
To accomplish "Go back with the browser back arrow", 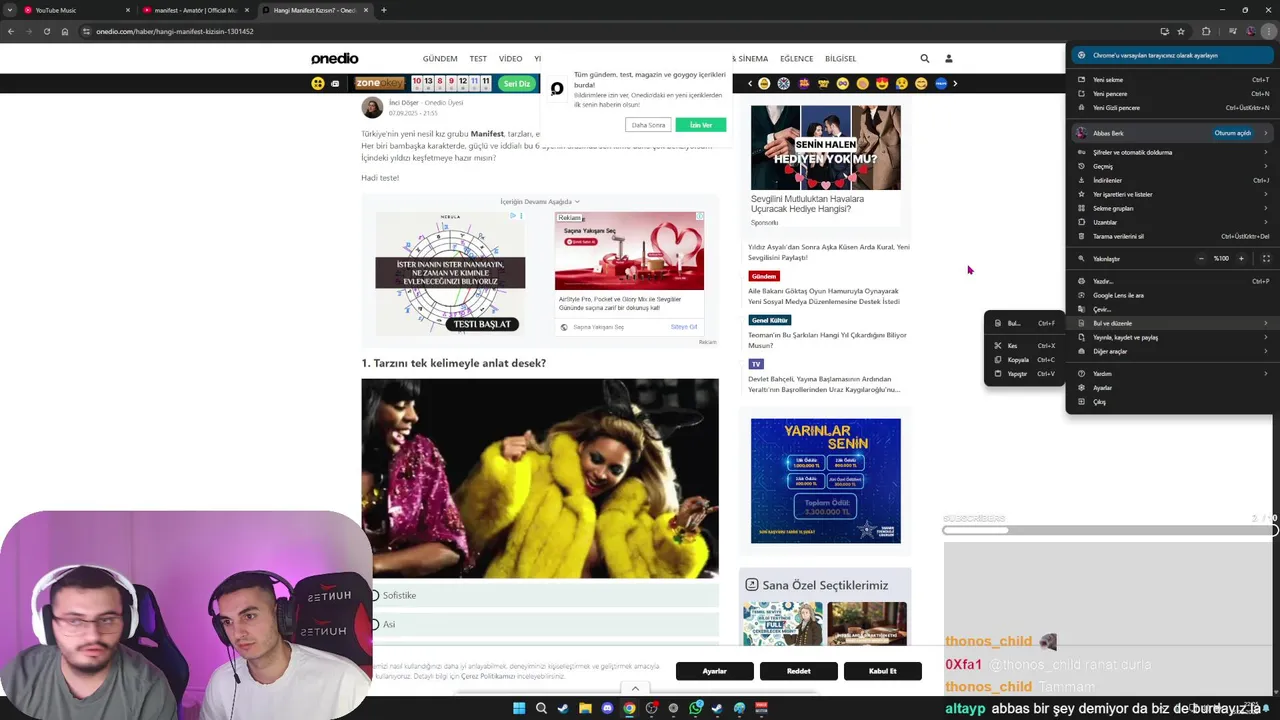I will pyautogui.click(x=11, y=31).
